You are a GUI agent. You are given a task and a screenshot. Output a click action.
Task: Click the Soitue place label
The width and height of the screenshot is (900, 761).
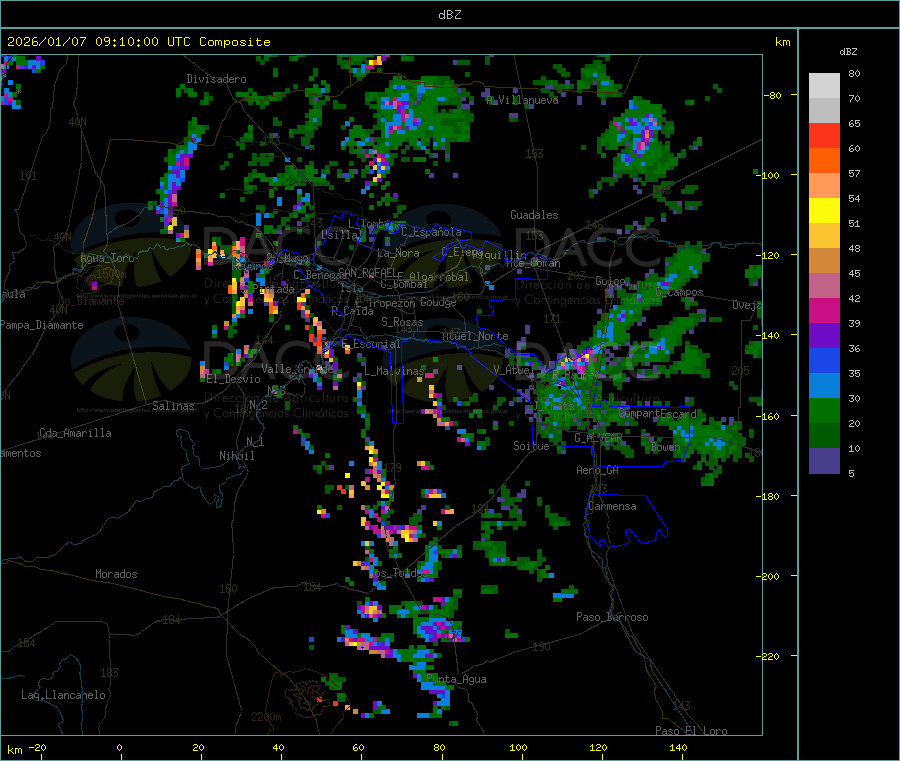(532, 446)
